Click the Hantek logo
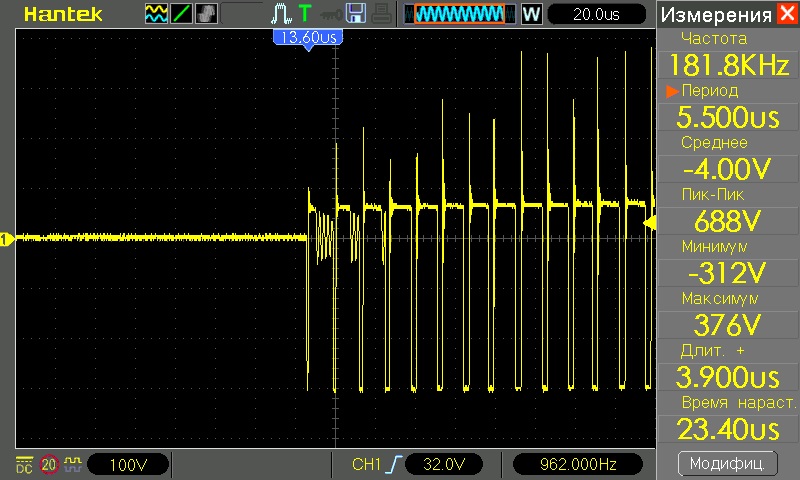The height and width of the screenshot is (480, 800). click(x=63, y=14)
